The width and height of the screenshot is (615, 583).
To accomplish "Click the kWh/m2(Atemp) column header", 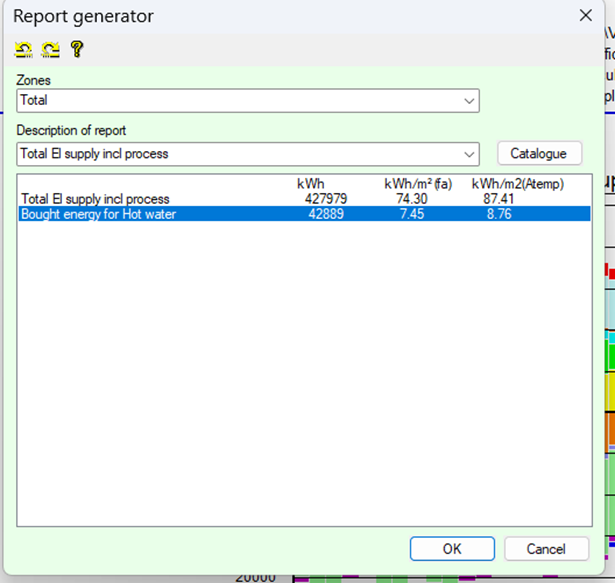I will pyautogui.click(x=520, y=185).
